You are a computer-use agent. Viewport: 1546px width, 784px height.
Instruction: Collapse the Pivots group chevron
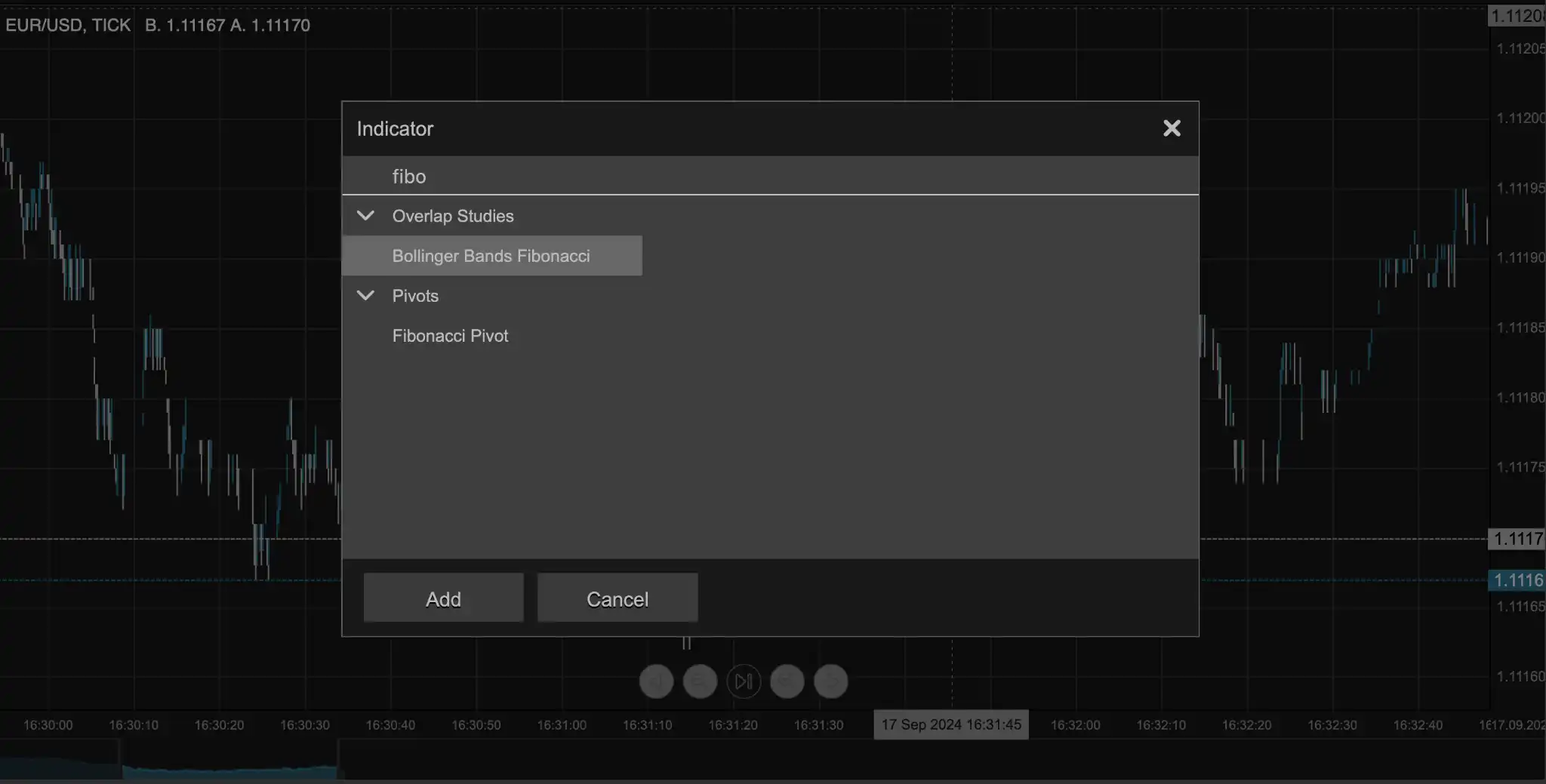pyautogui.click(x=365, y=296)
